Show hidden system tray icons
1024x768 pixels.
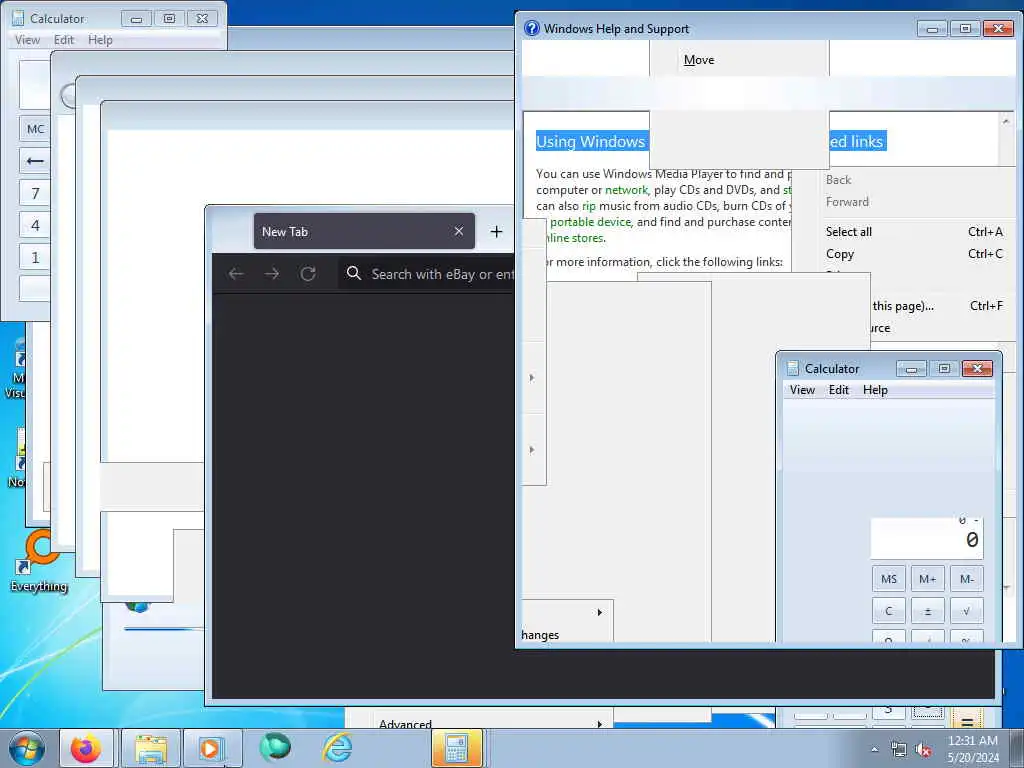click(x=875, y=750)
